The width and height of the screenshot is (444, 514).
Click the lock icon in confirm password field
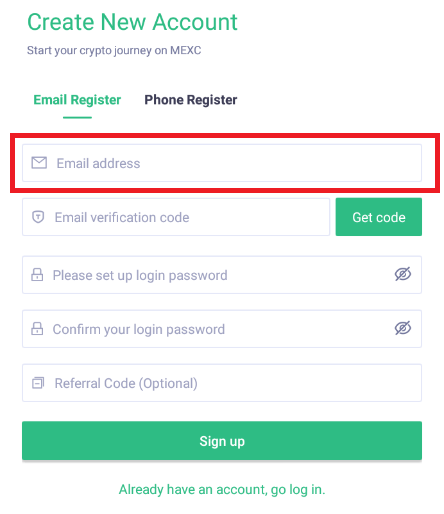pyautogui.click(x=37, y=329)
